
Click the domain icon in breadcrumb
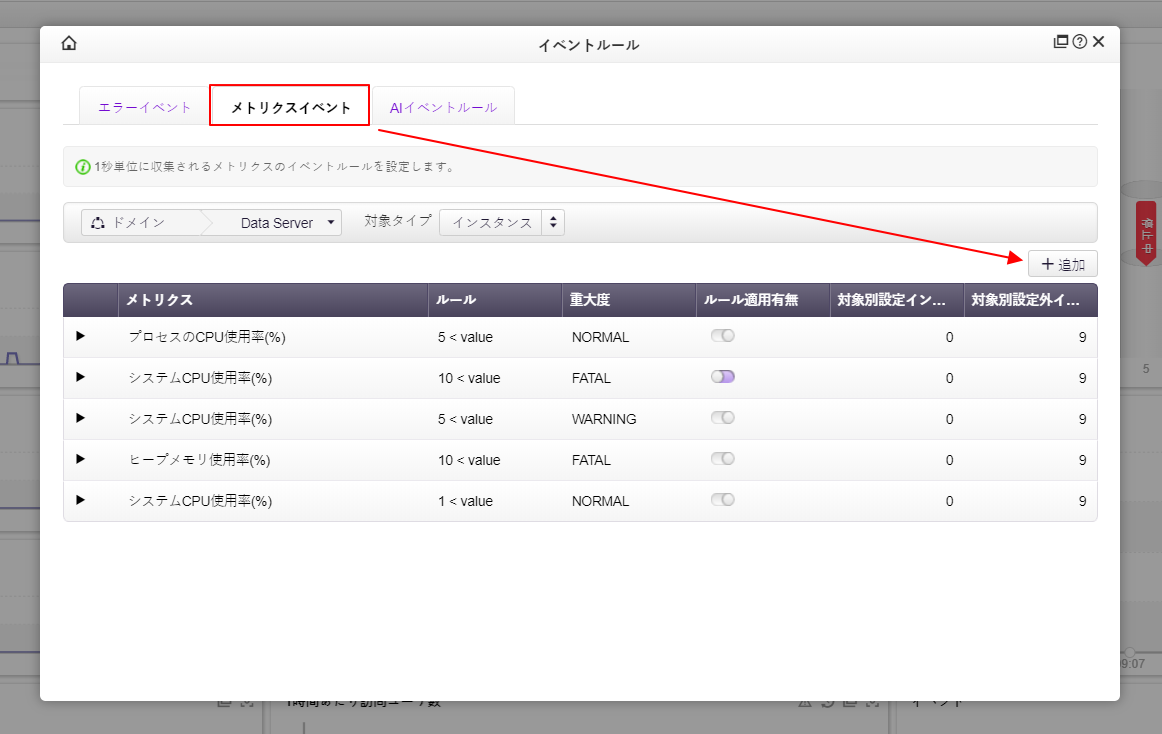pyautogui.click(x=98, y=223)
